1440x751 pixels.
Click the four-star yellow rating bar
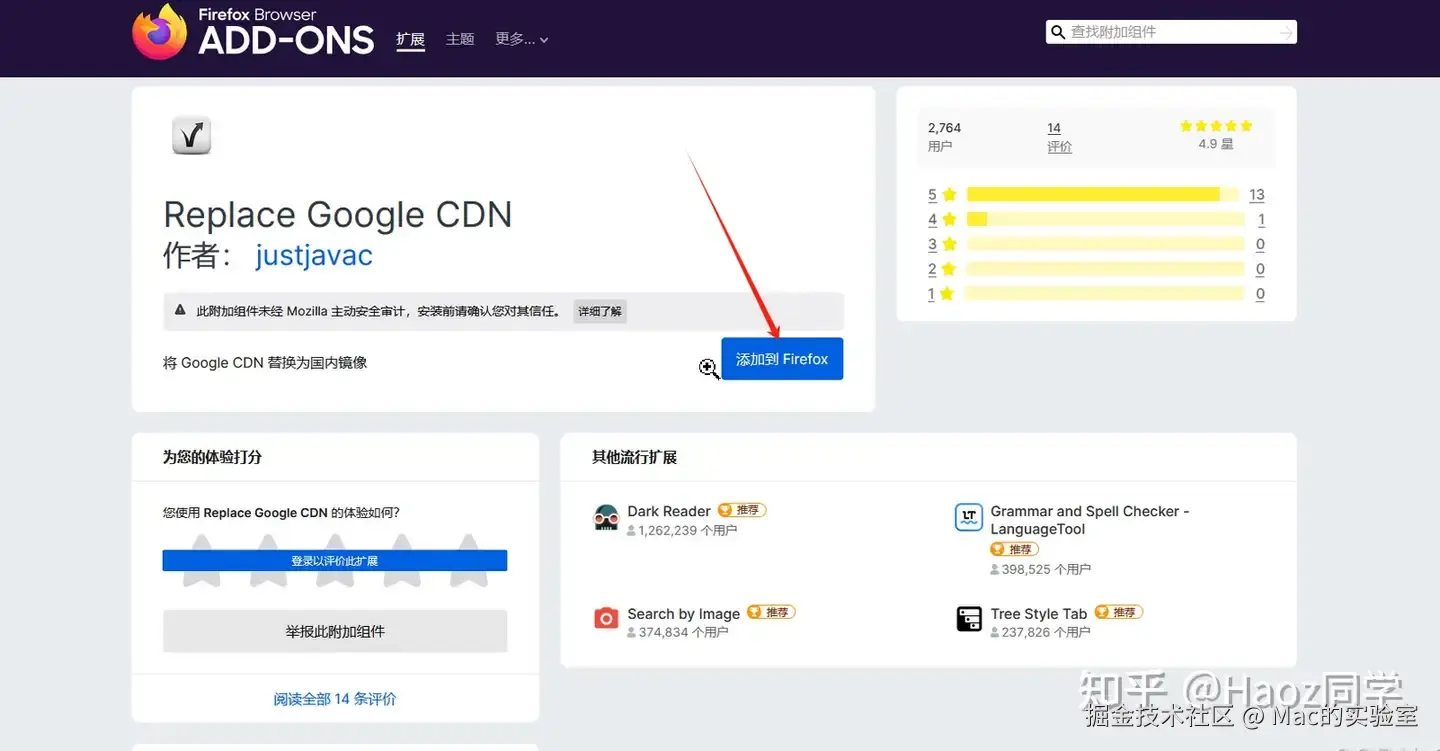[1105, 220]
